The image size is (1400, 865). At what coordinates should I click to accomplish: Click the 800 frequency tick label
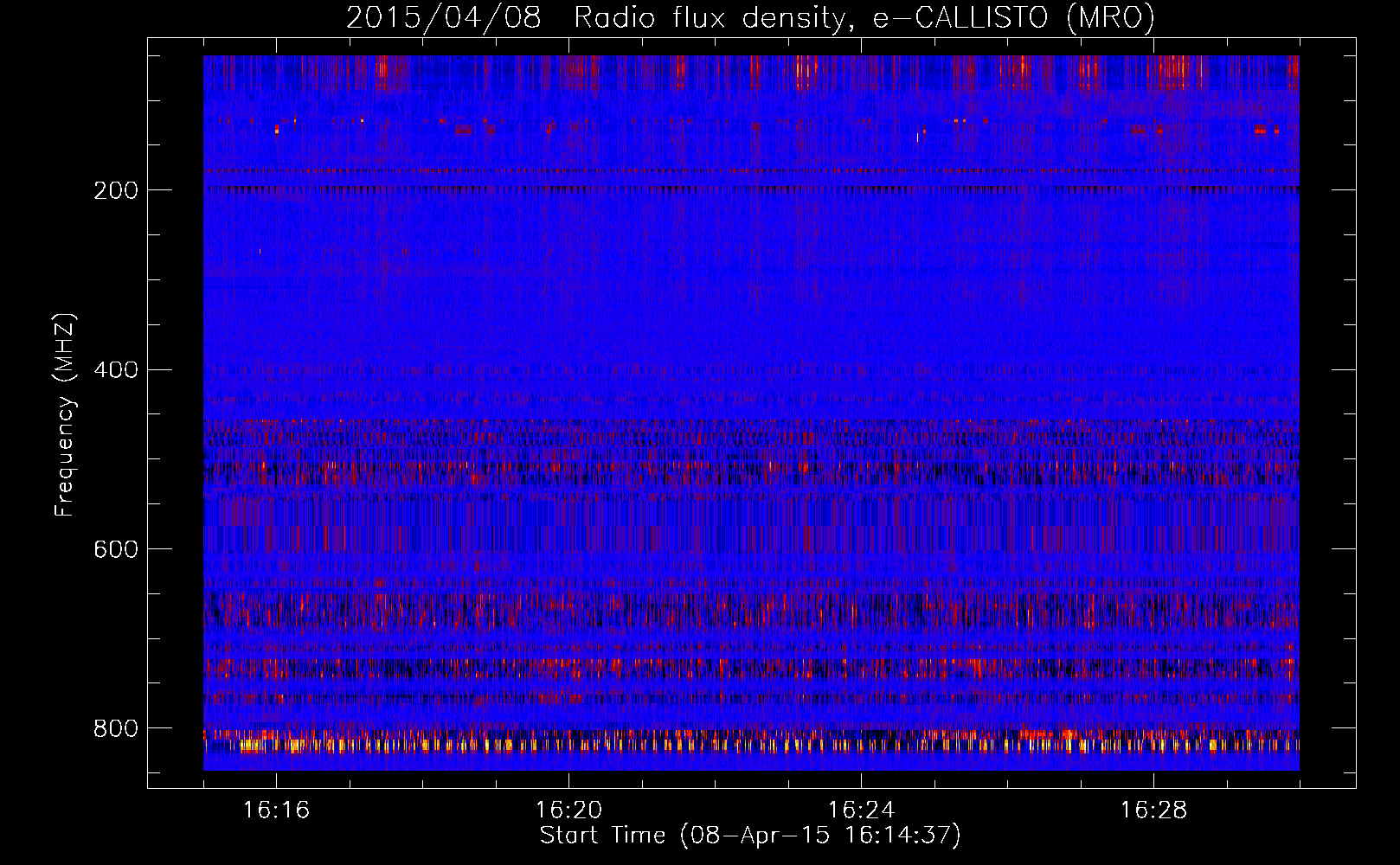(116, 729)
